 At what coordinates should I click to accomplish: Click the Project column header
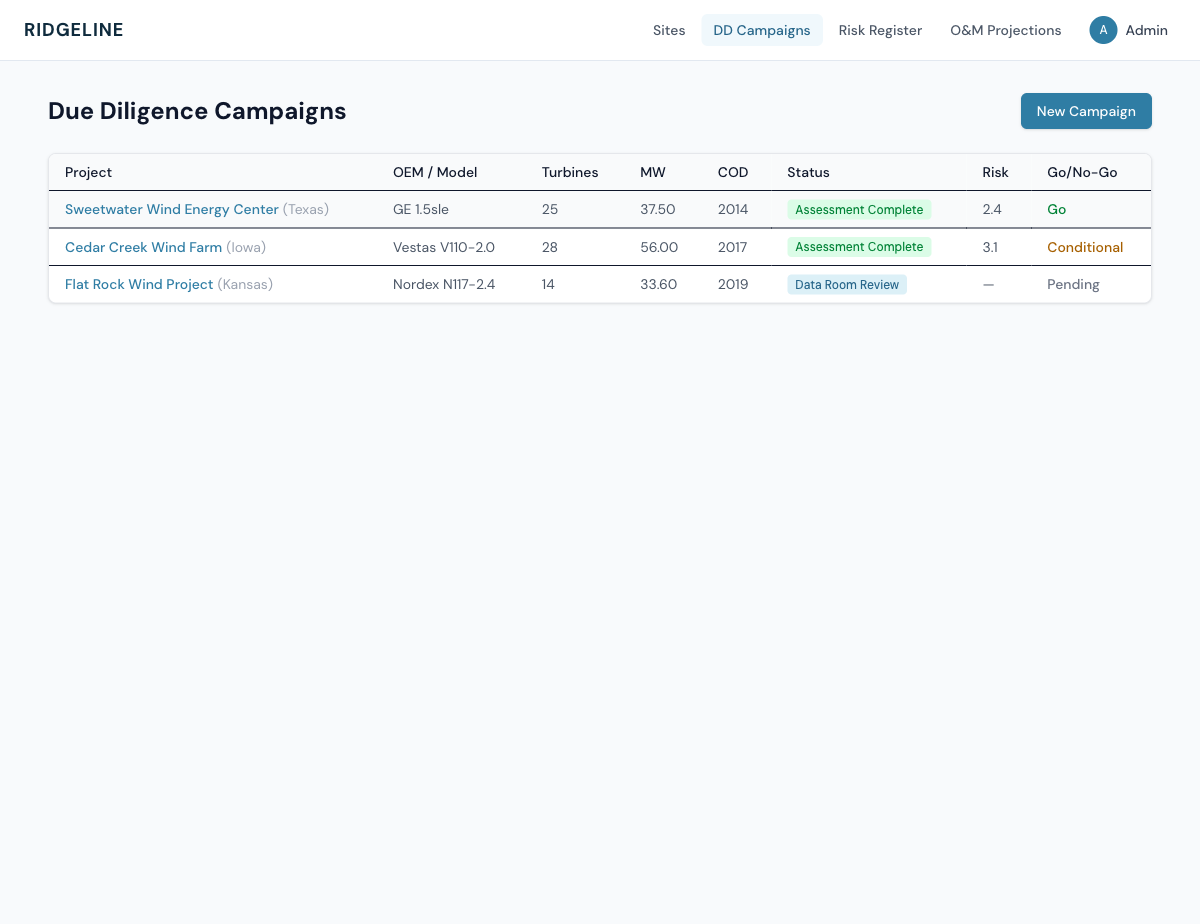pos(88,172)
